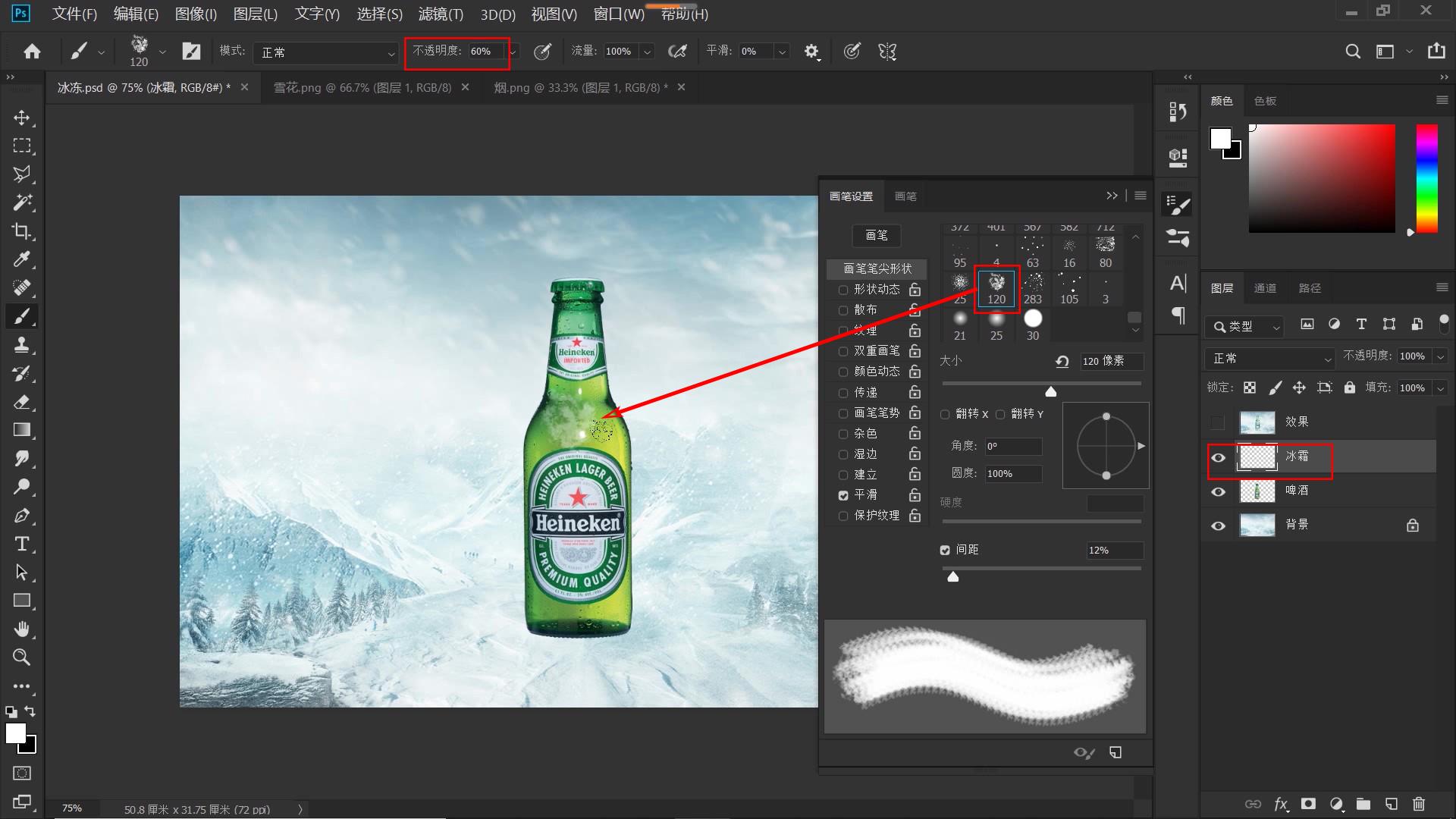Click the 画笔 button in brush settings

tap(877, 235)
